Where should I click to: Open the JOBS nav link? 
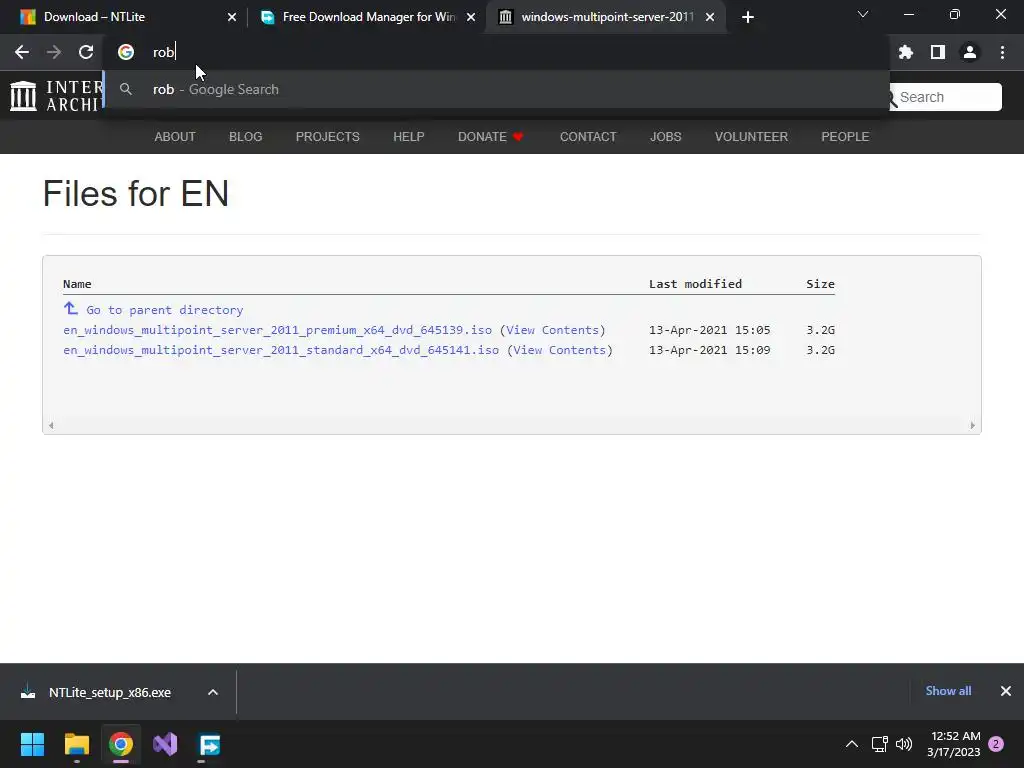click(665, 137)
